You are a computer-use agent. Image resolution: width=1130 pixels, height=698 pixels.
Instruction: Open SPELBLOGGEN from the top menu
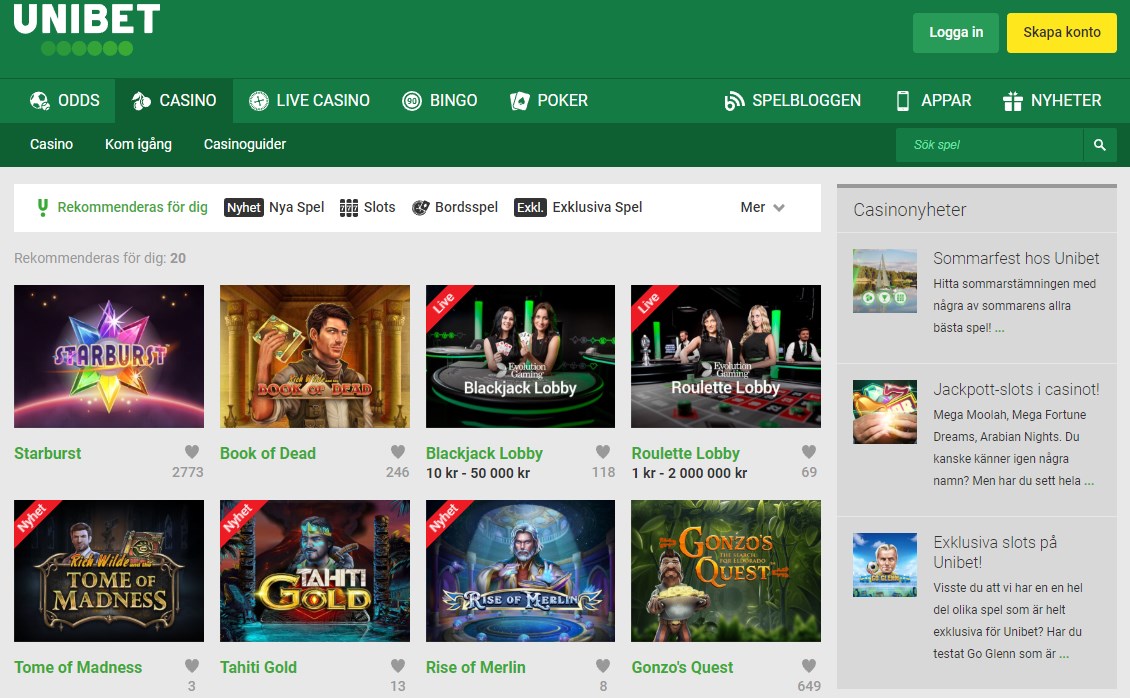coord(793,101)
